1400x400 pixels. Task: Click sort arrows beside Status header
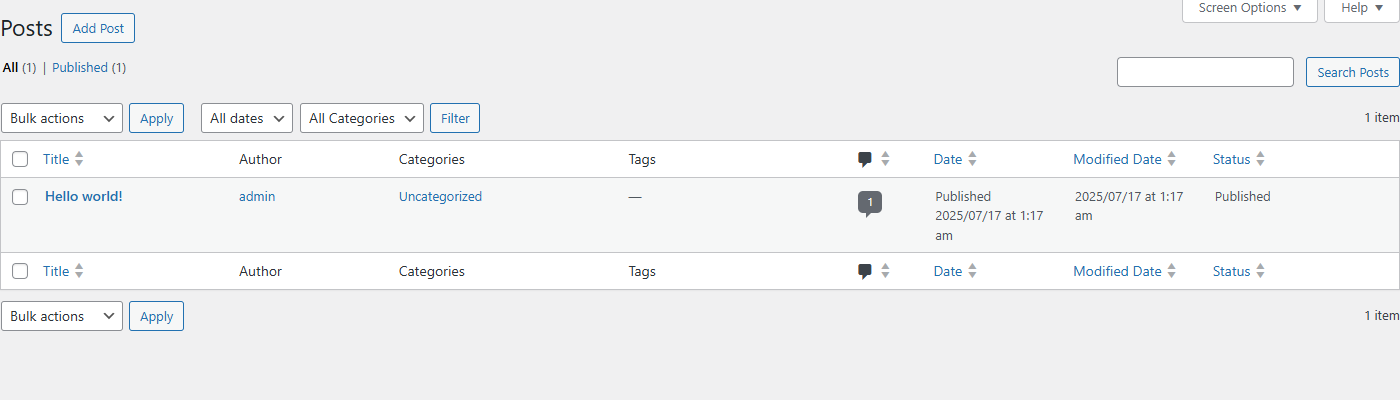[x=1260, y=159]
